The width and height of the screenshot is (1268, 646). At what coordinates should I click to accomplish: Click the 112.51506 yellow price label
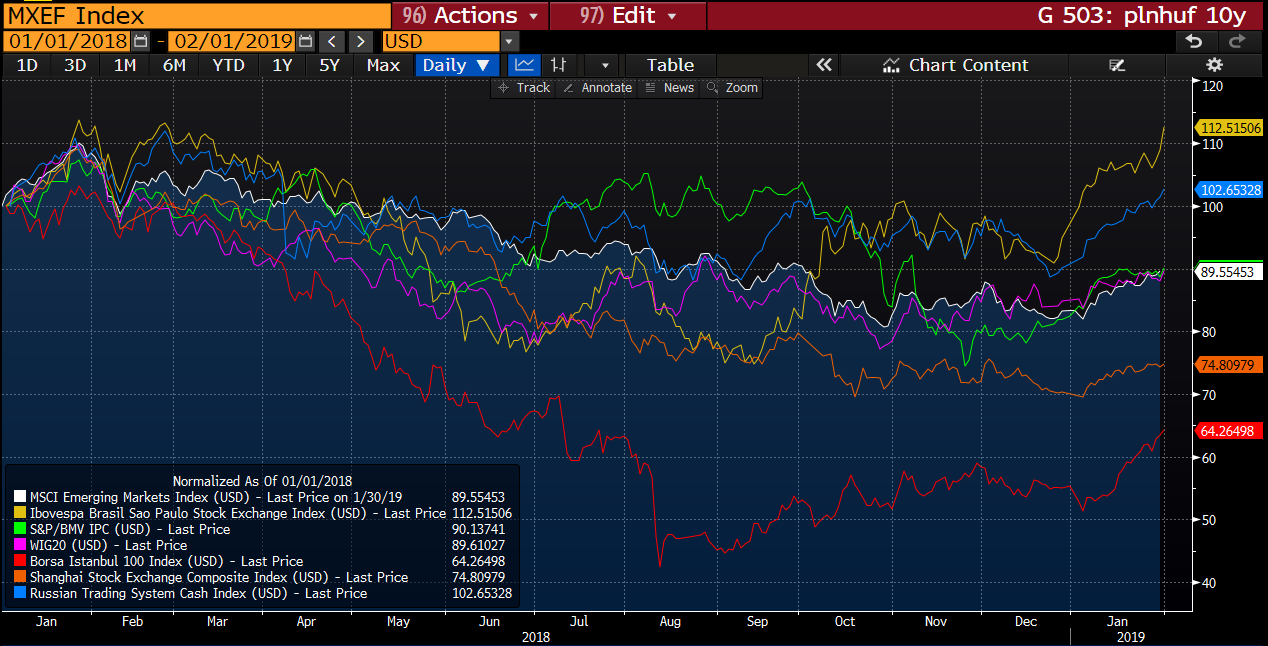coord(1230,128)
